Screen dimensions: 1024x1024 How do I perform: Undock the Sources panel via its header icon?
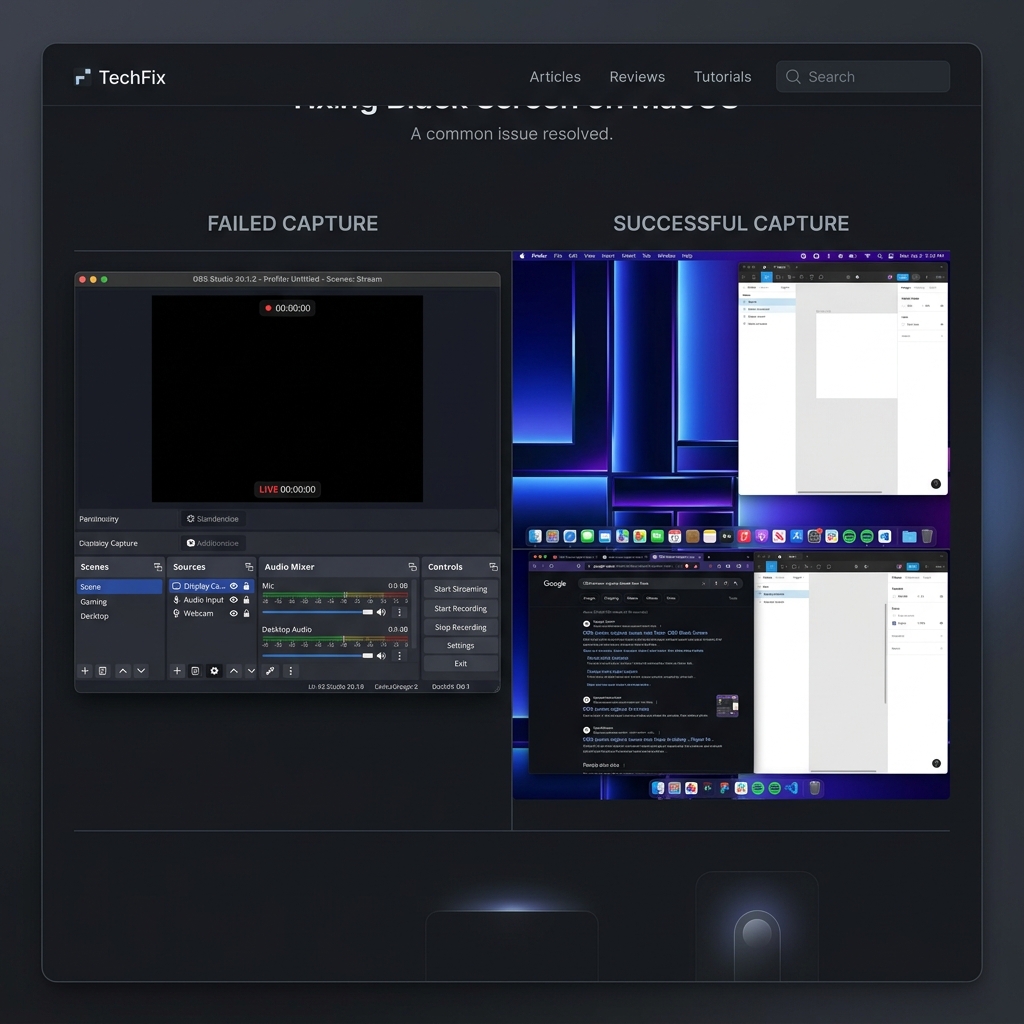pos(249,567)
